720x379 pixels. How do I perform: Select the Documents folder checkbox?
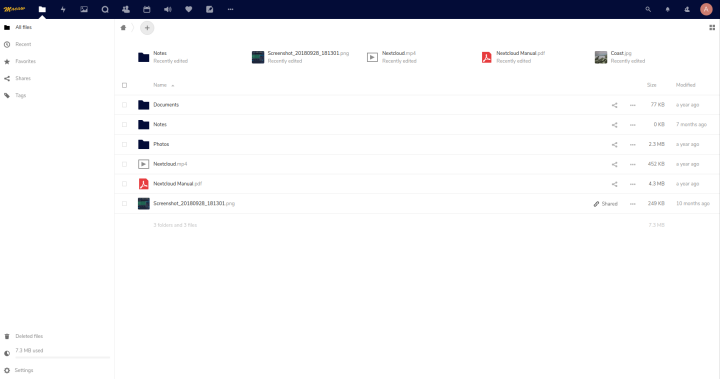click(x=124, y=105)
